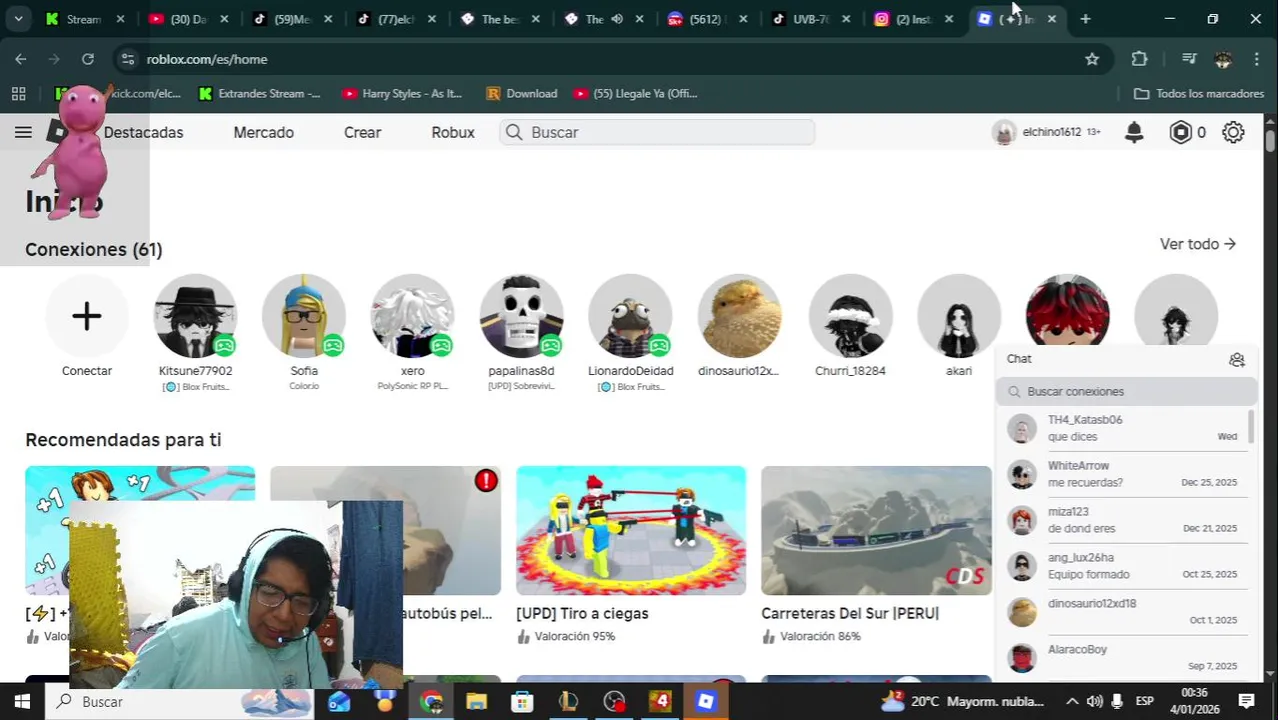
Task: Open xero's connection avatar
Action: pyautogui.click(x=412, y=316)
